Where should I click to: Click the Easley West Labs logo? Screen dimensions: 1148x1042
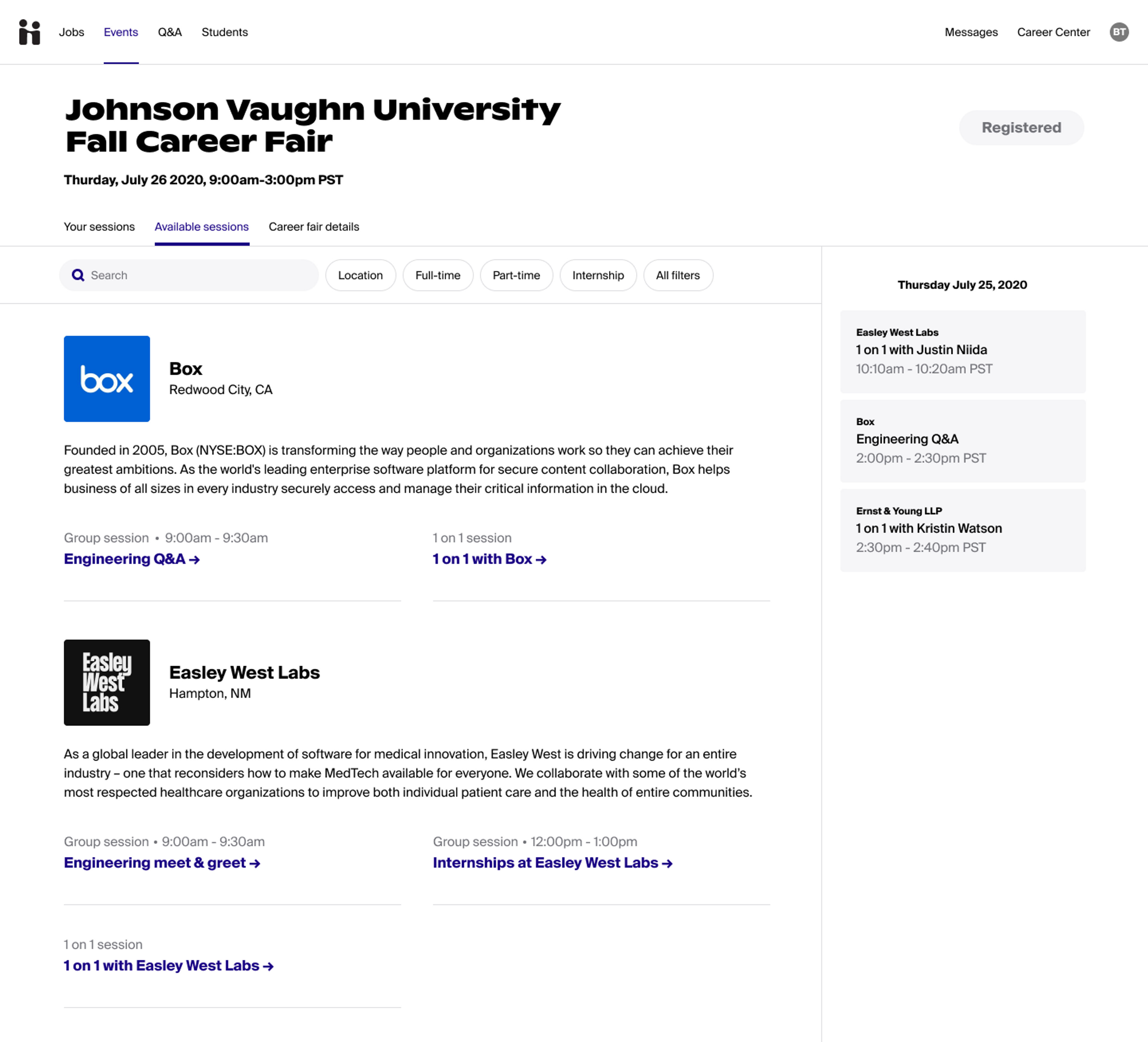(107, 682)
